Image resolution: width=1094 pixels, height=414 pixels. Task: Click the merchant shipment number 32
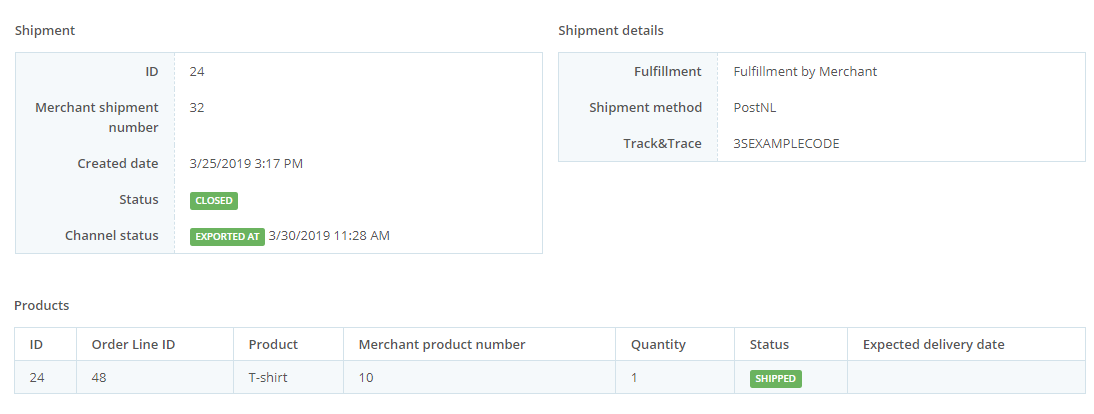(197, 108)
